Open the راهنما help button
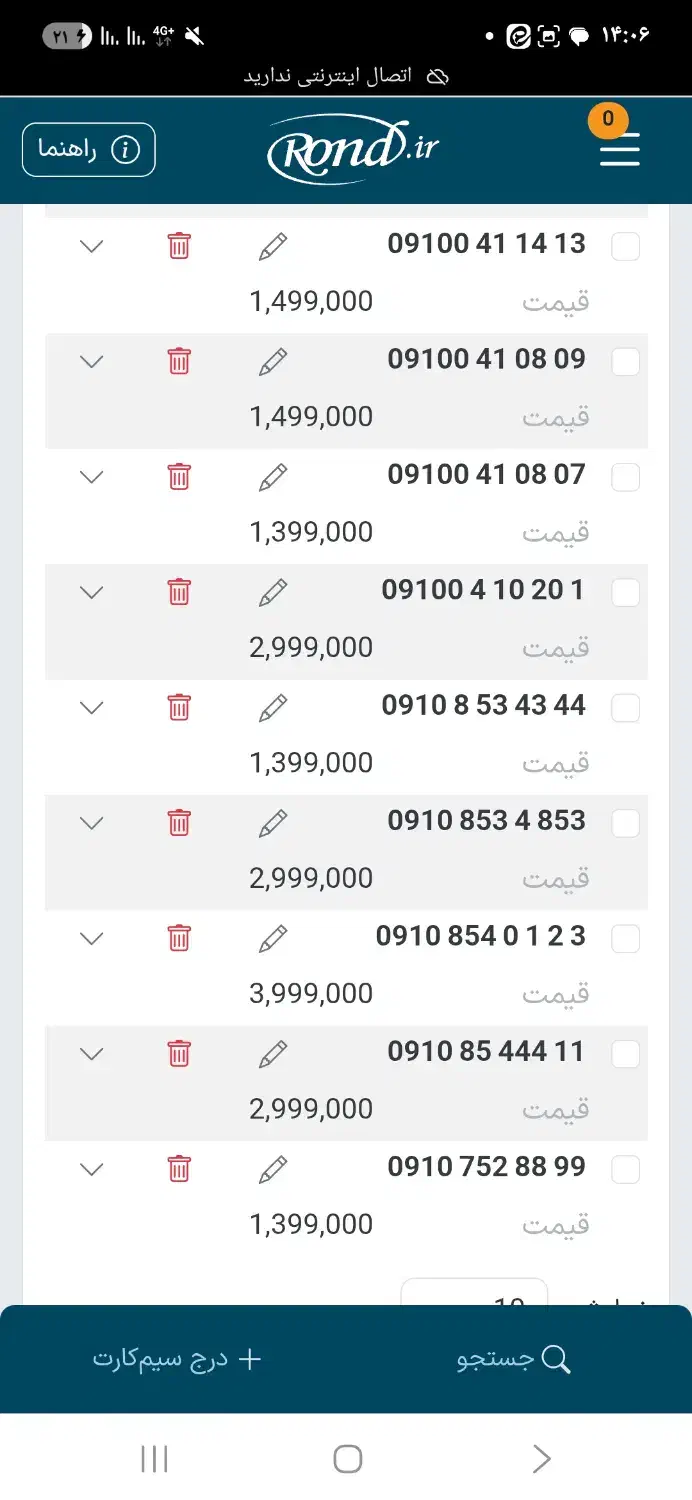Image resolution: width=692 pixels, height=1500 pixels. pos(89,150)
